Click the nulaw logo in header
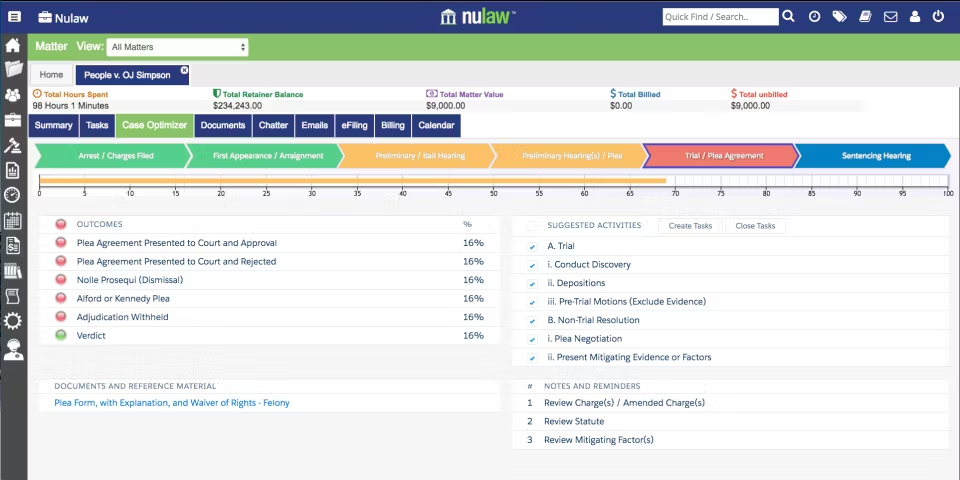This screenshot has height=480, width=960. tap(479, 17)
